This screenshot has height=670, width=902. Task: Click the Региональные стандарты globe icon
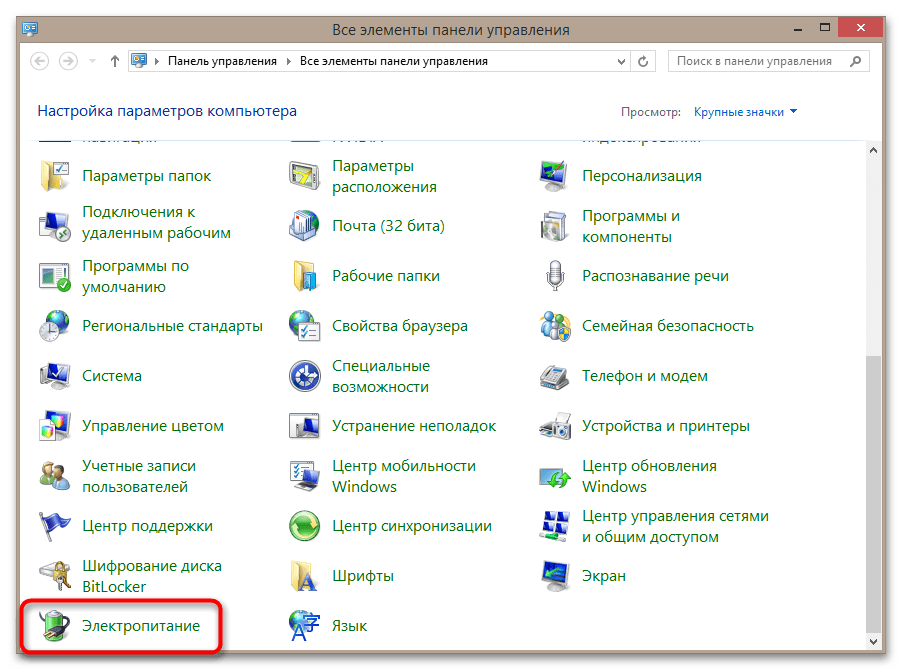pyautogui.click(x=55, y=326)
